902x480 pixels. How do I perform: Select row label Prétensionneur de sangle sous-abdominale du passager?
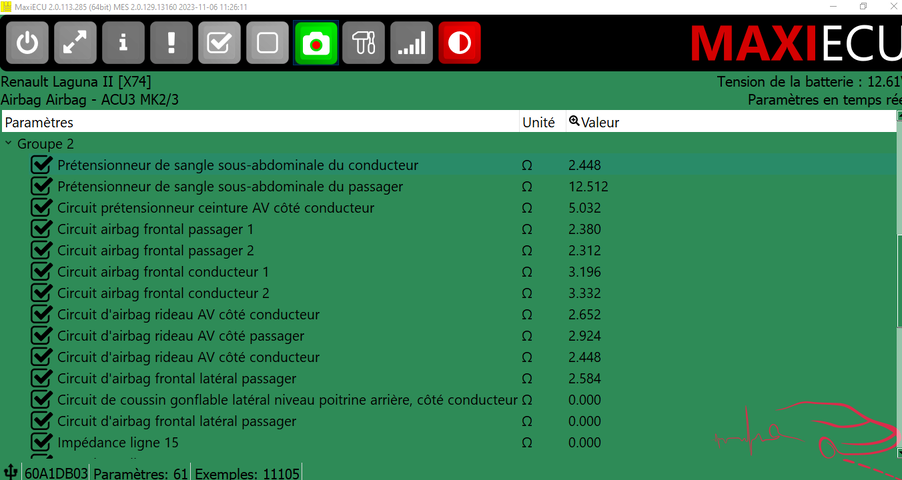230,186
